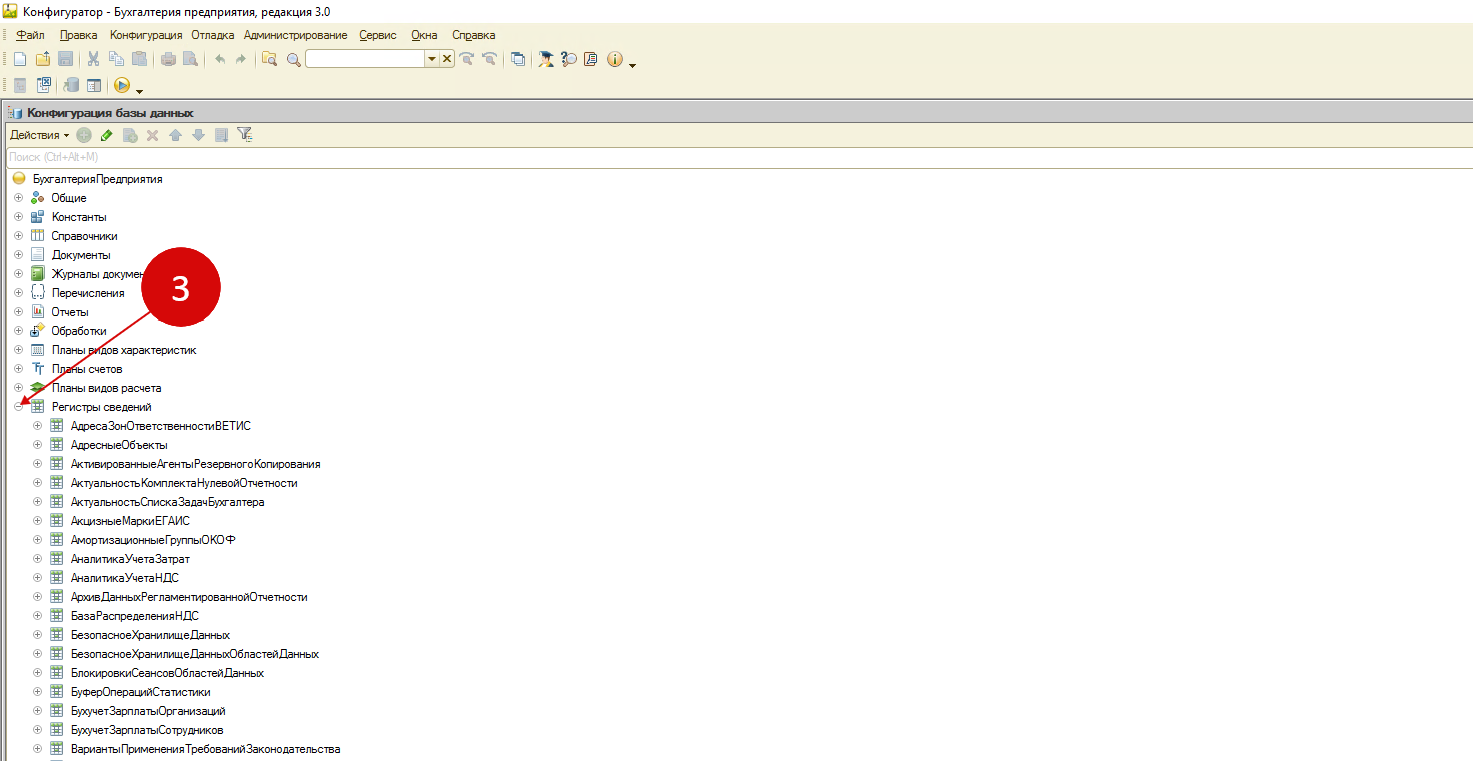Open the Файл menu

(31, 35)
